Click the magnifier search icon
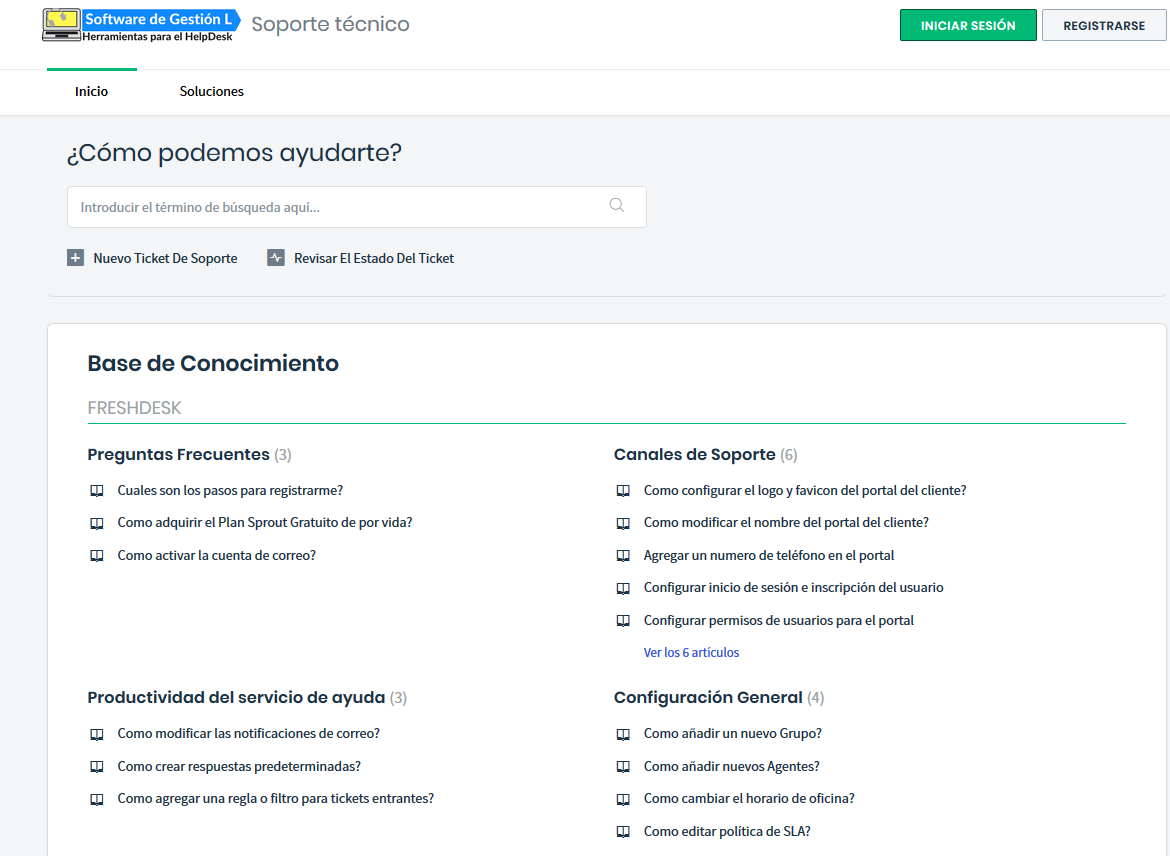Screen dimensions: 1170x856 616,206
